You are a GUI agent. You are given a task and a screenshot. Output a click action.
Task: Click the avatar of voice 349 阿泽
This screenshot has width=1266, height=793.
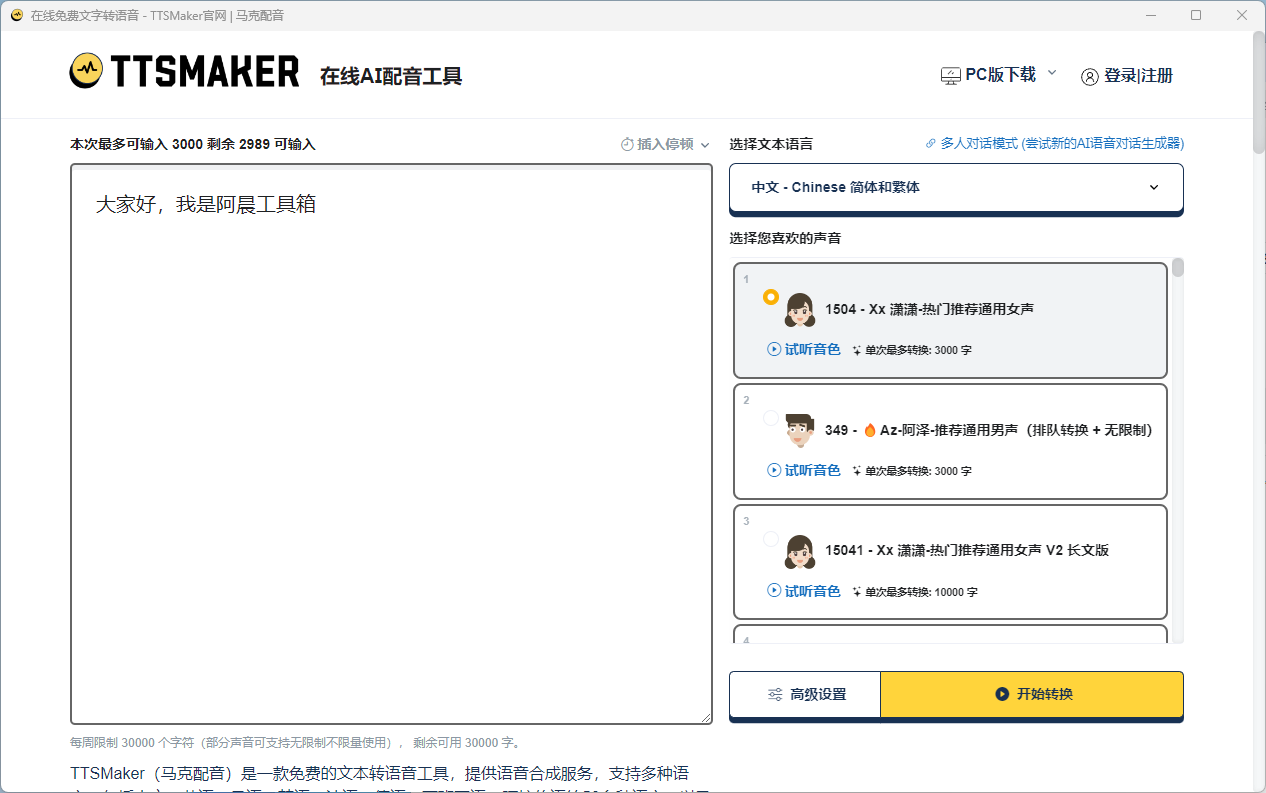tap(800, 430)
